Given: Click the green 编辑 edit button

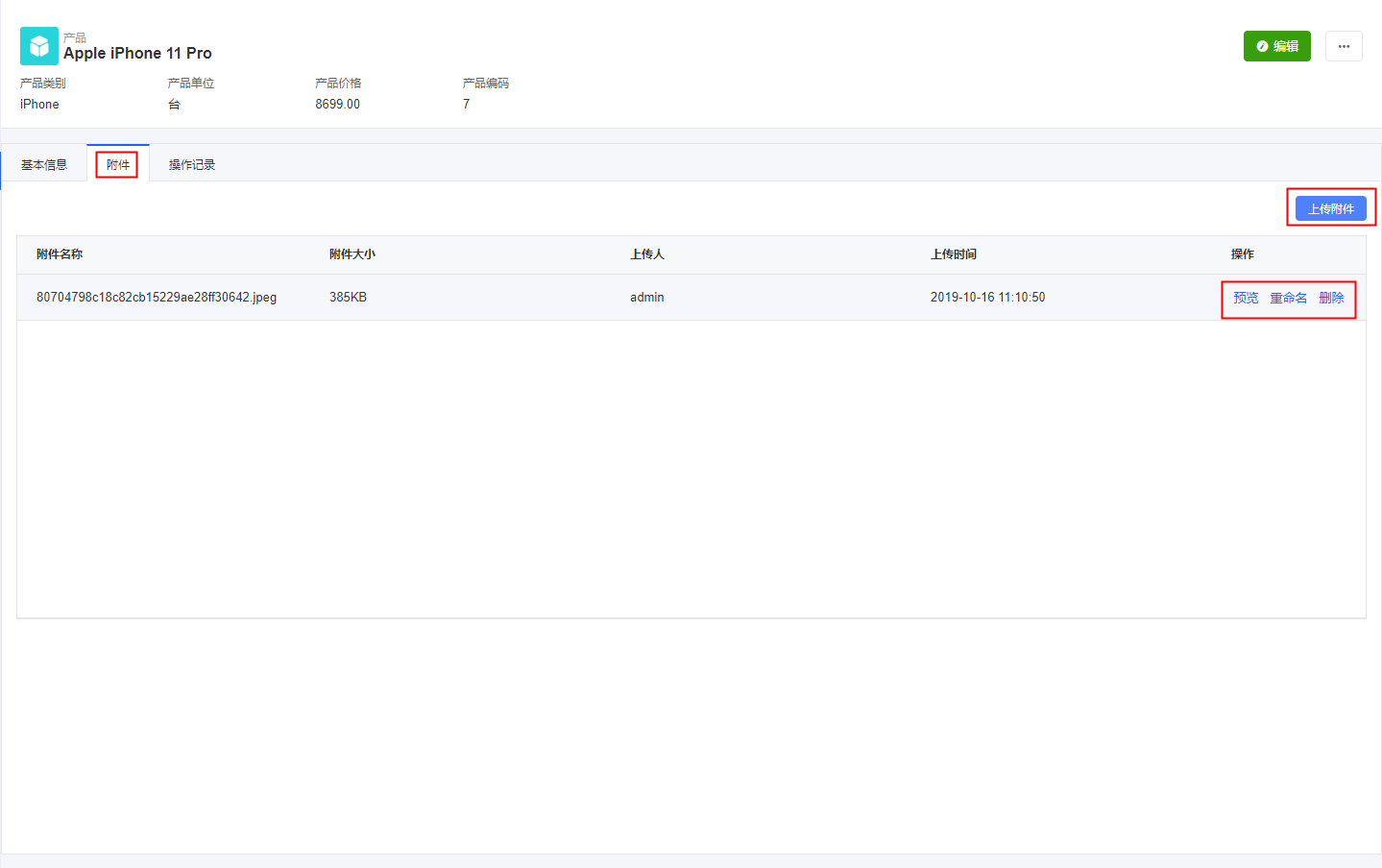Looking at the screenshot, I should (1276, 46).
